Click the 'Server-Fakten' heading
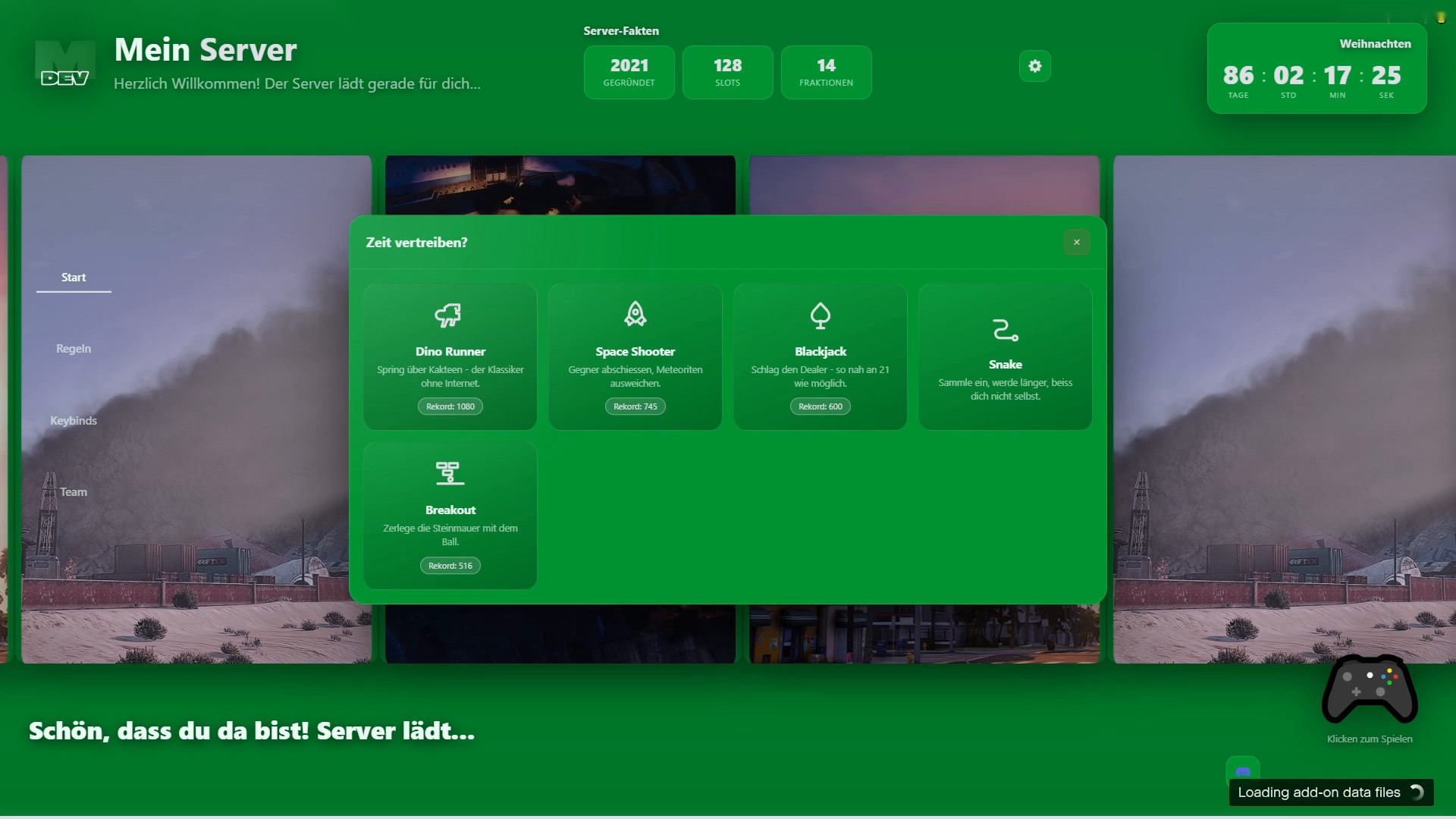The width and height of the screenshot is (1456, 819). [x=621, y=31]
